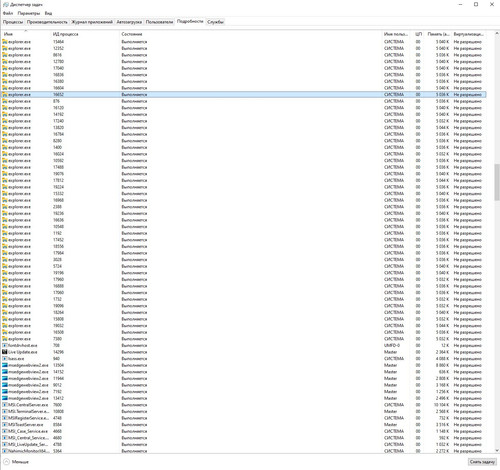Image resolution: width=500 pixels, height=470 pixels.
Task: Click the scrollbar down arrow
Action: pos(497,450)
